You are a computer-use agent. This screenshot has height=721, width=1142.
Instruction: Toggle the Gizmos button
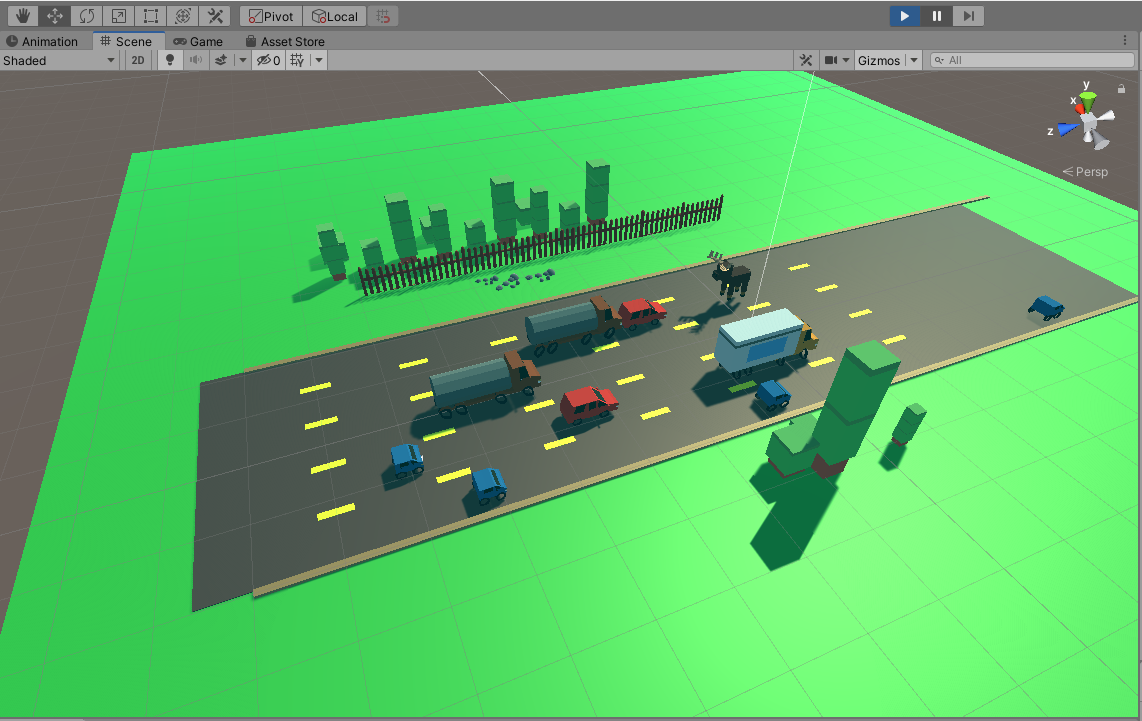879,60
